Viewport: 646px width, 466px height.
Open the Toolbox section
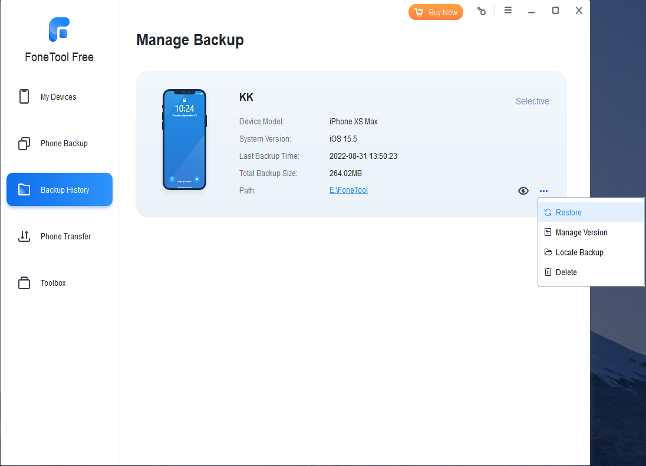click(x=52, y=283)
